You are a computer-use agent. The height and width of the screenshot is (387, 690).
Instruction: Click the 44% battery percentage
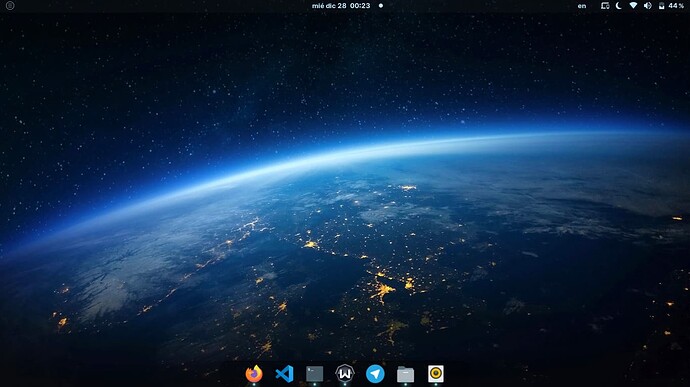point(676,6)
